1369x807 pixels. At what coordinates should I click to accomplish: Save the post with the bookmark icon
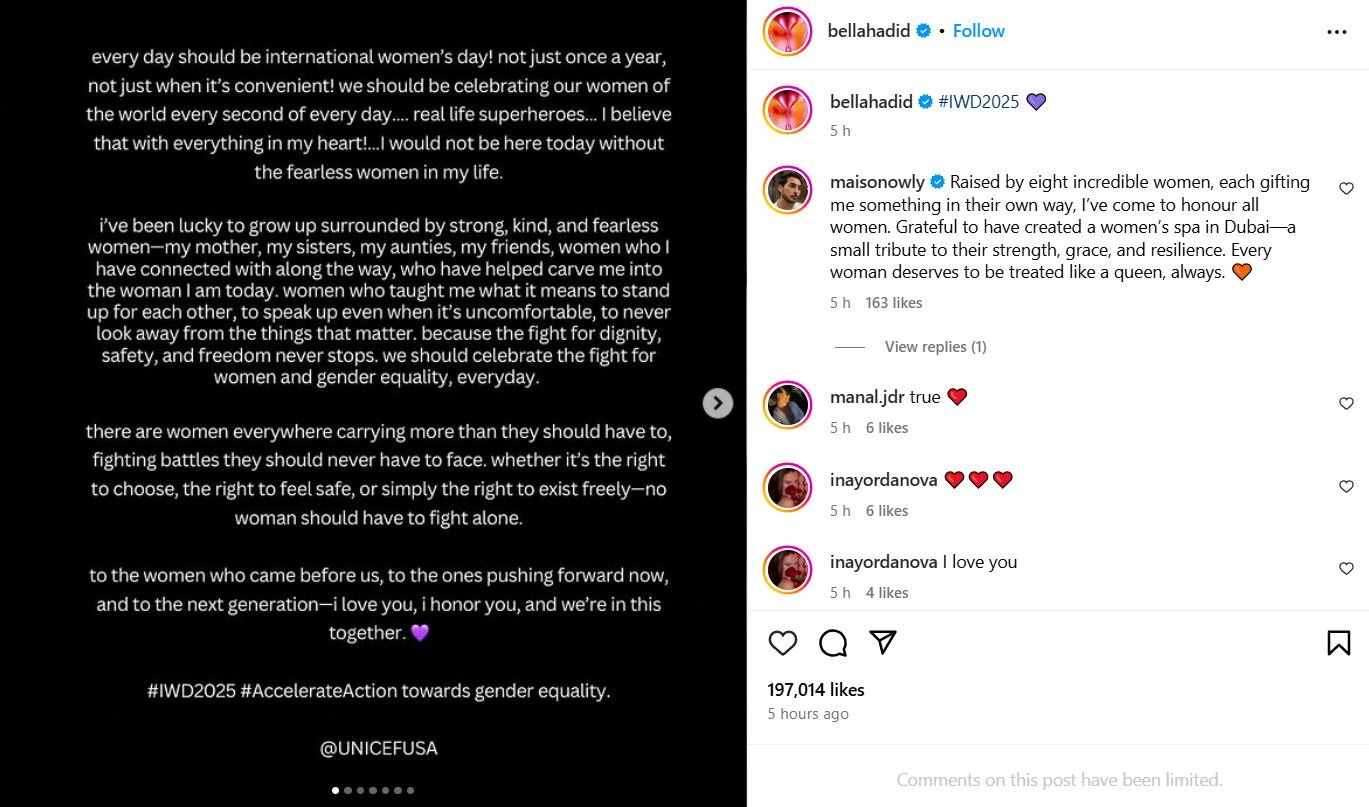1338,643
